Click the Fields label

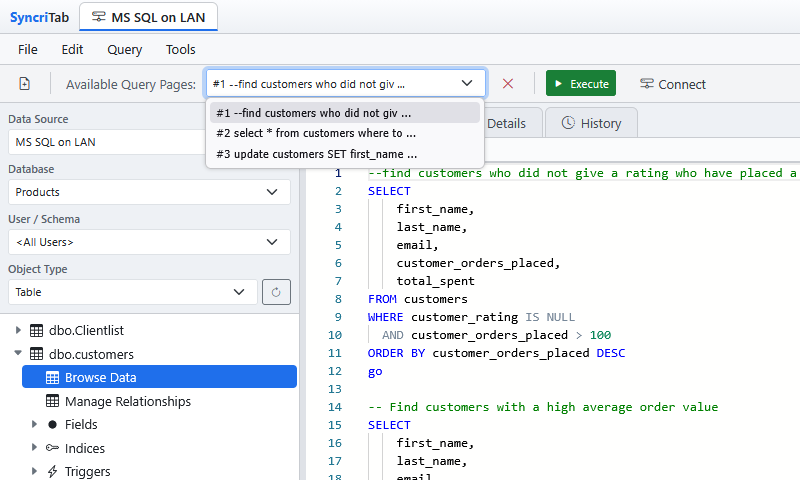click(x=81, y=424)
